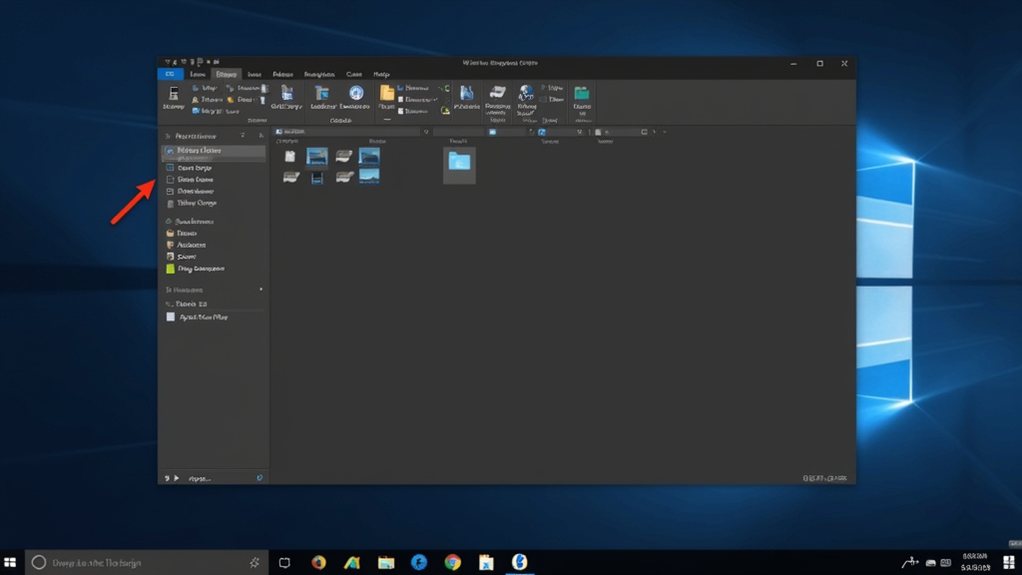Viewport: 1022px width, 575px height.
Task: Open the blue File tab in the ribbon
Action: [x=170, y=74]
